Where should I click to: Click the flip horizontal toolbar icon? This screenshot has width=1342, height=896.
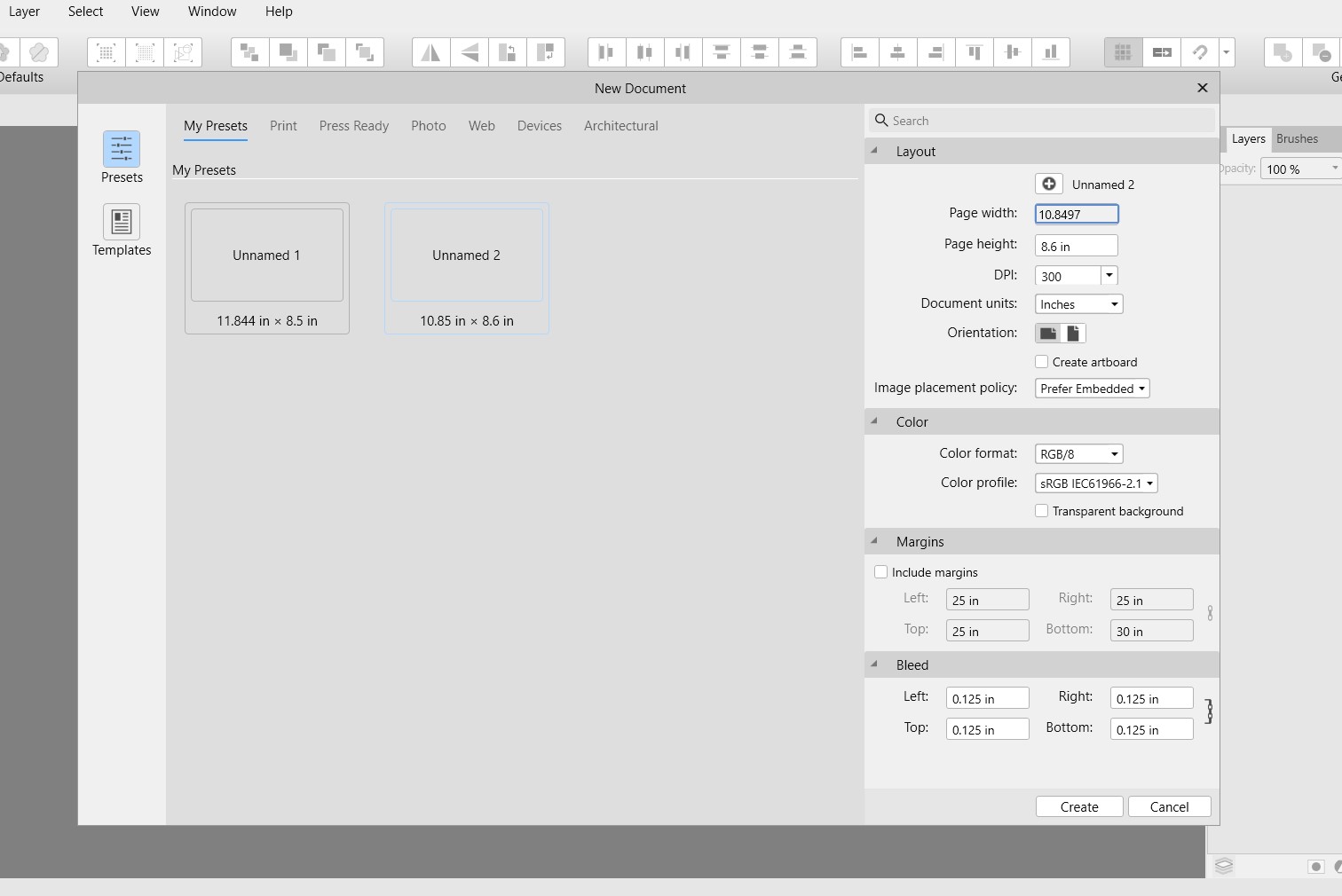pyautogui.click(x=431, y=52)
